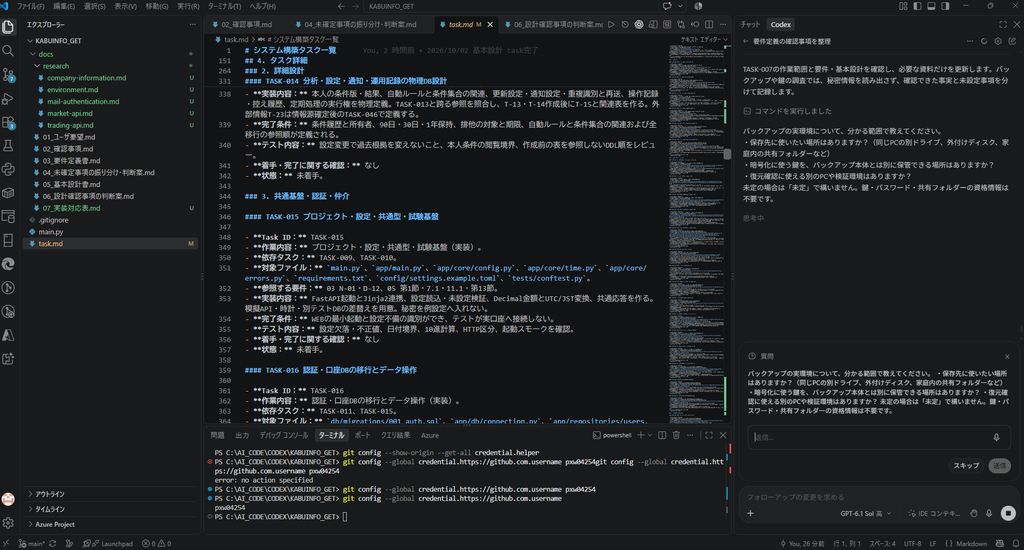Open Codex settings hexagon gear icon

tap(998, 41)
